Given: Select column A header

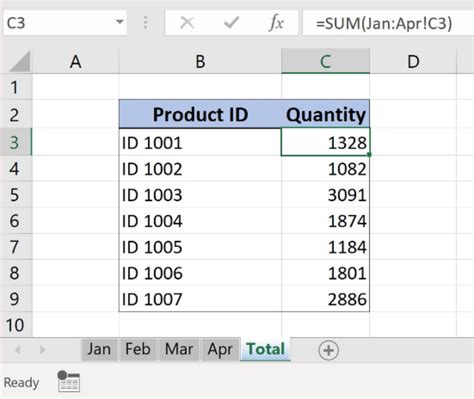Looking at the screenshot, I should coord(76,61).
